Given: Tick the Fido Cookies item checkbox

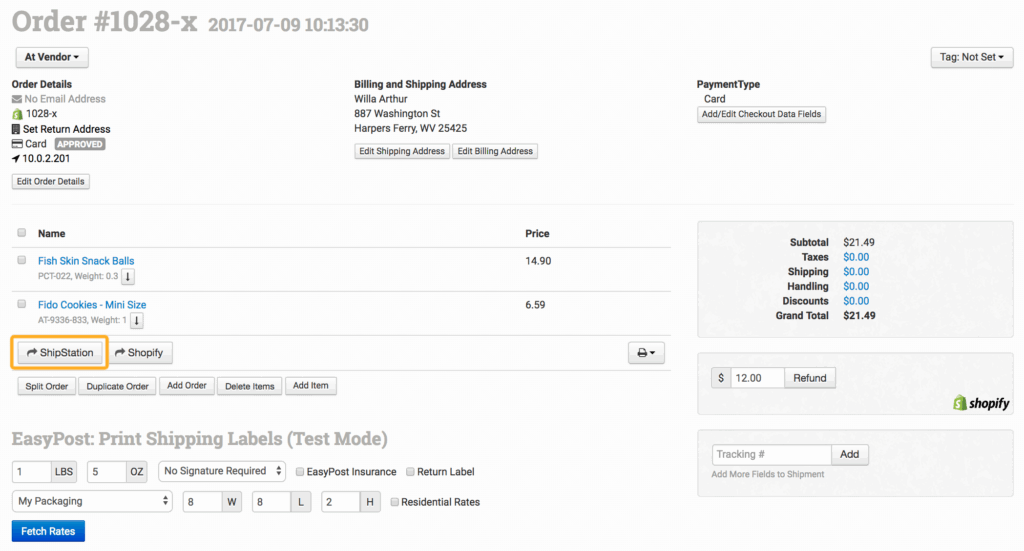Looking at the screenshot, I should (22, 304).
